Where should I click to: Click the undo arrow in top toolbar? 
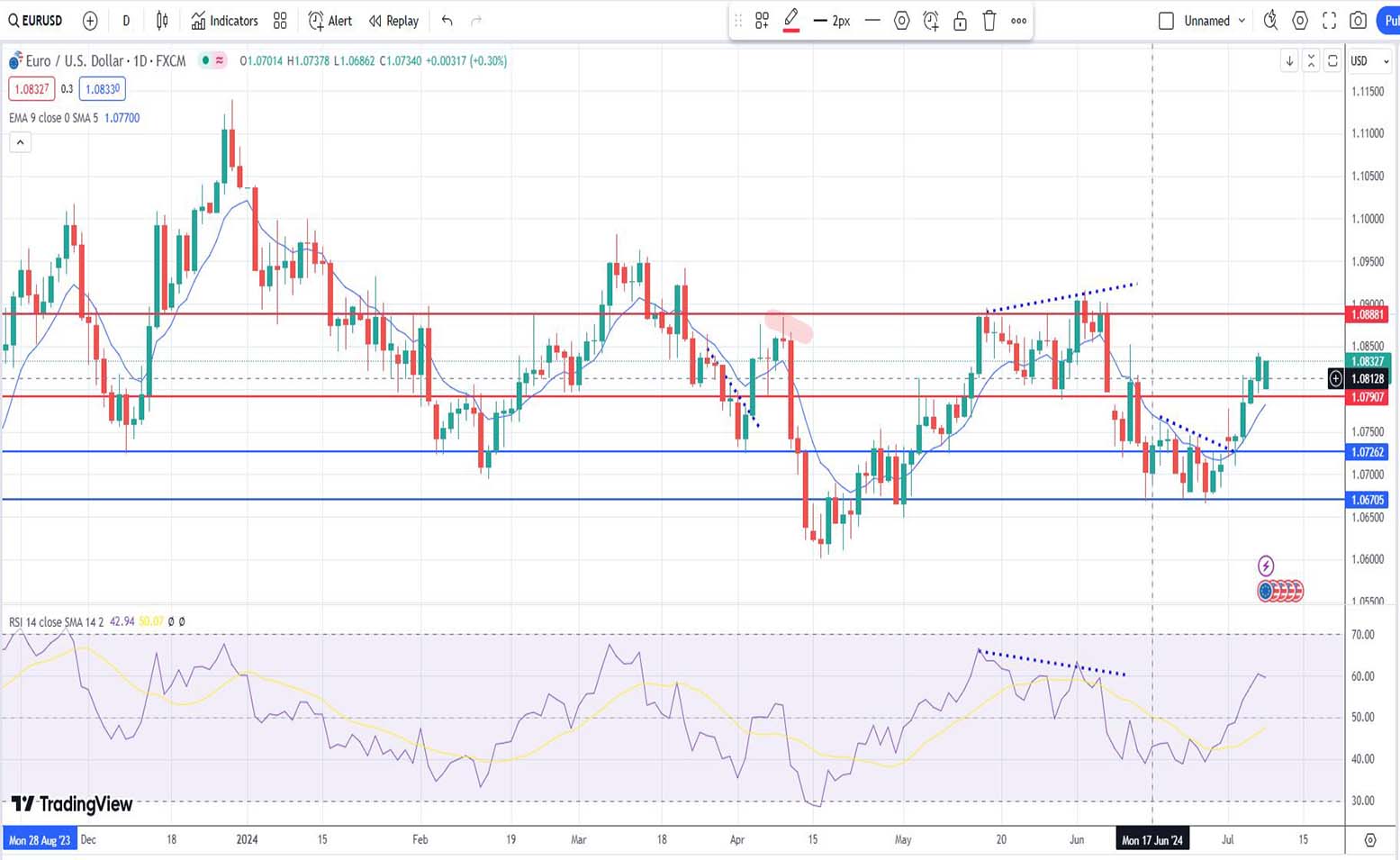447,21
